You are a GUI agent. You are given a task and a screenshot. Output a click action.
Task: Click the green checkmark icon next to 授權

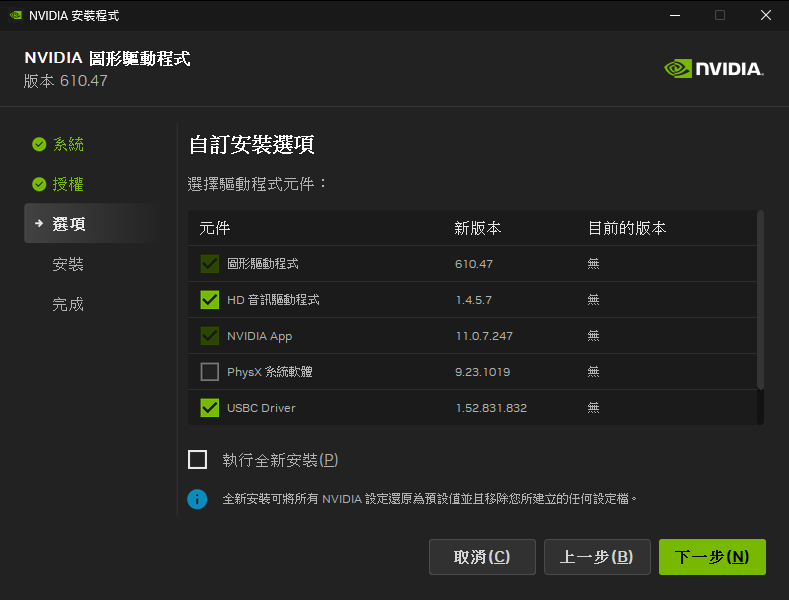click(39, 184)
